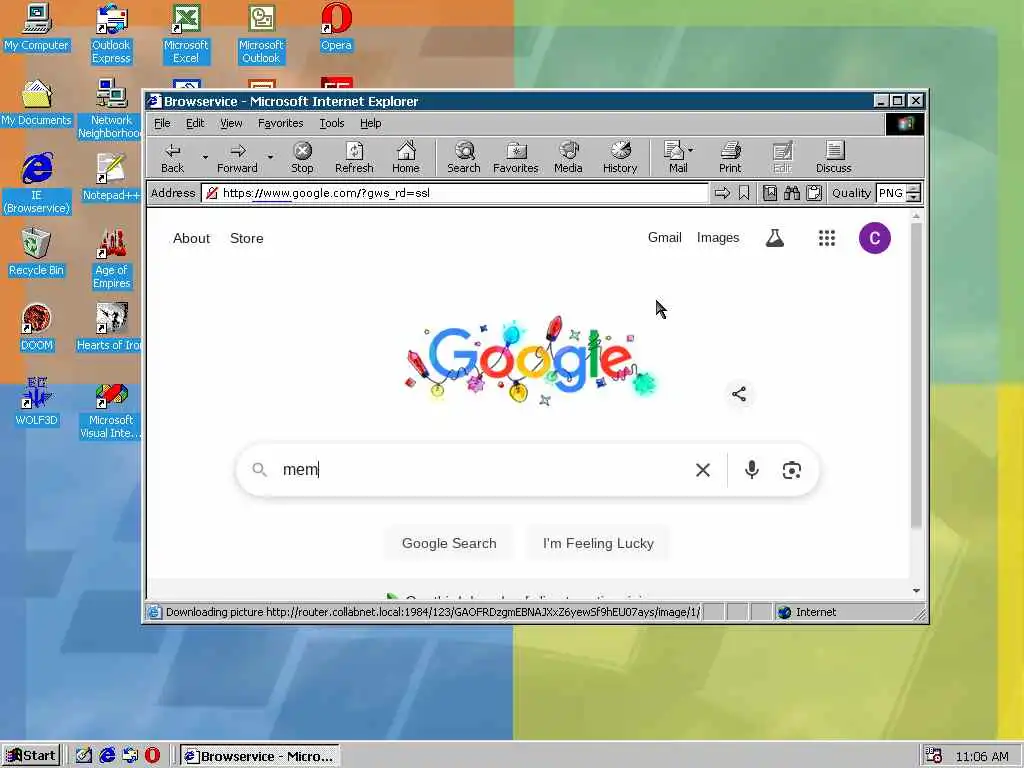Click the vertical scrollbar thumb
Viewport: 1024px width, 768px height.
click(x=916, y=375)
